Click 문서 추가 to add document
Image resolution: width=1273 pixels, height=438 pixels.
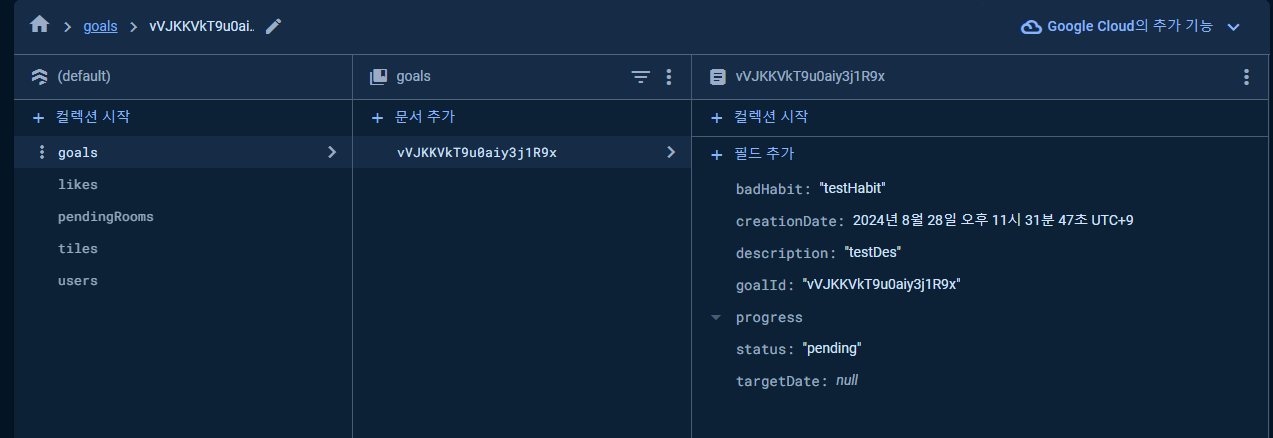pos(425,117)
